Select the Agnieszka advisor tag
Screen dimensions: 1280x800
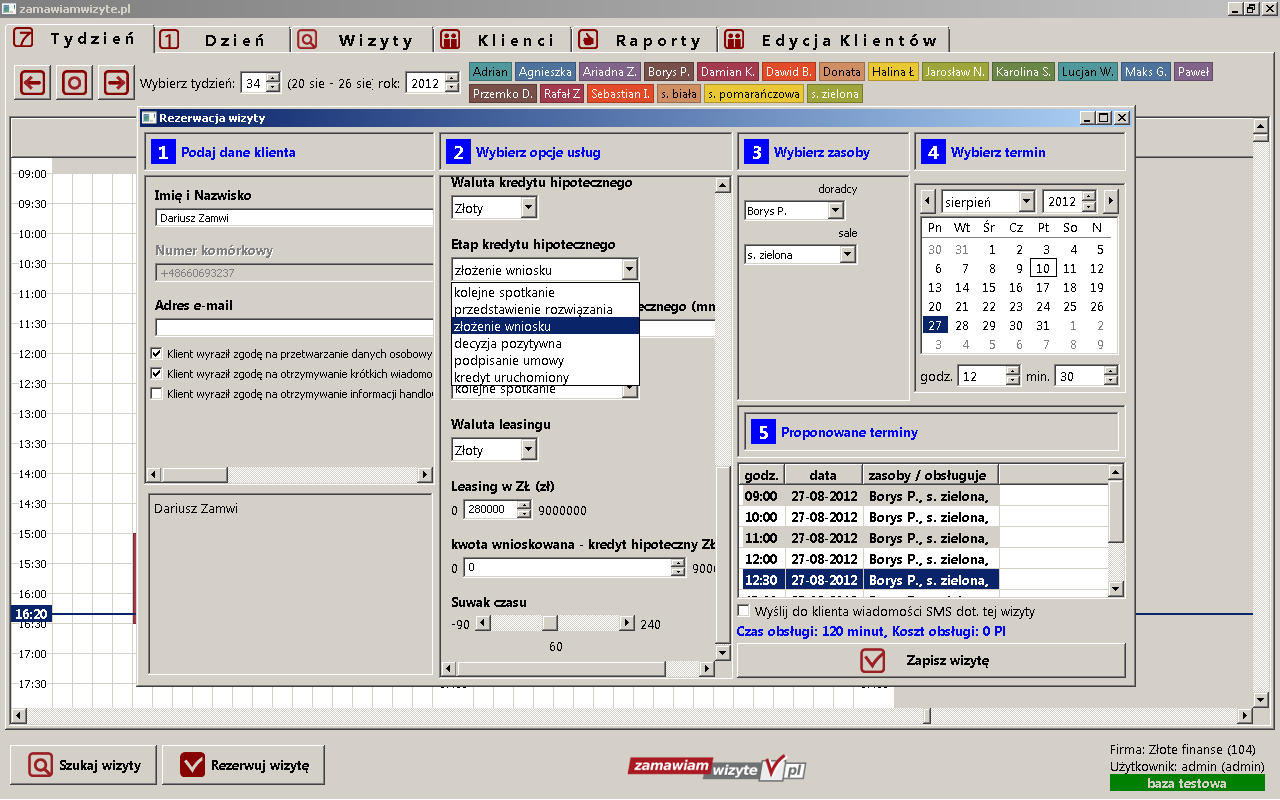point(545,72)
